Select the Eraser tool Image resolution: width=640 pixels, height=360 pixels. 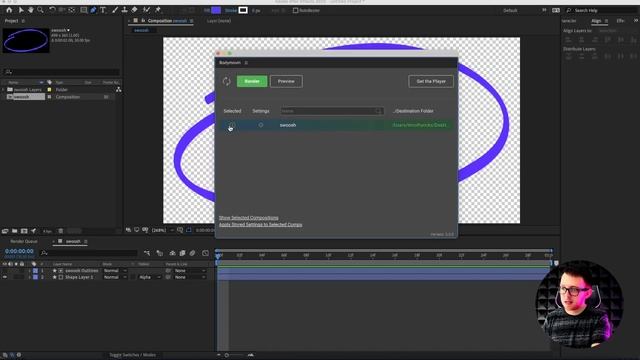134,10
